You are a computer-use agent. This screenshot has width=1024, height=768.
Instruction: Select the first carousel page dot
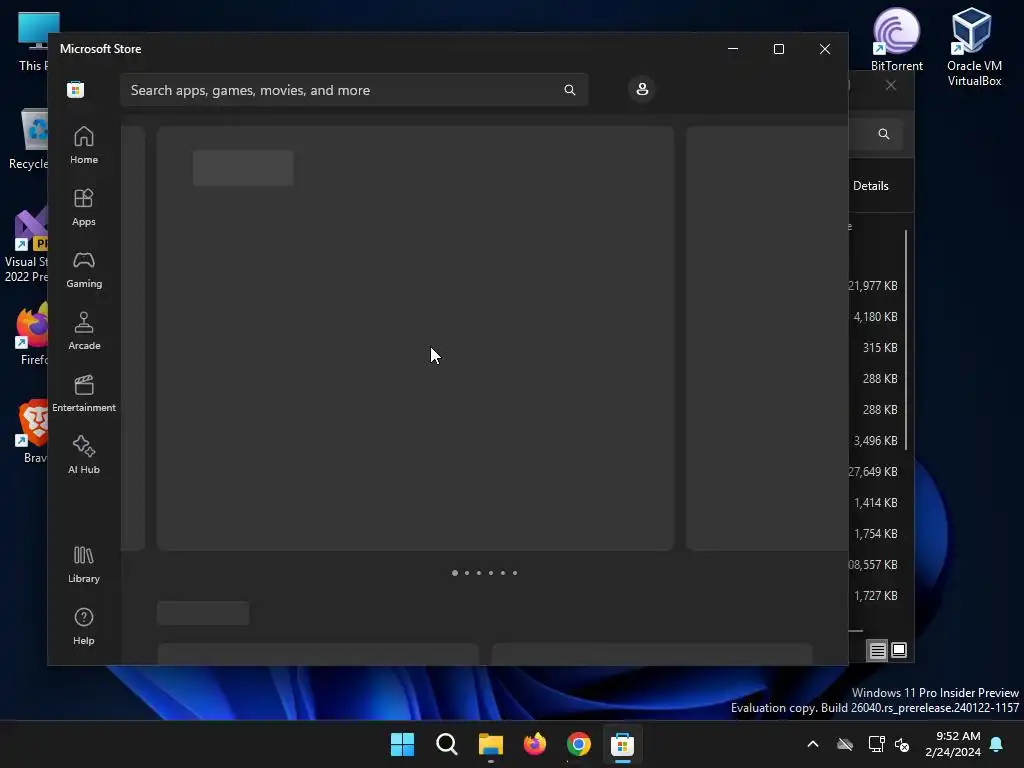click(x=455, y=573)
